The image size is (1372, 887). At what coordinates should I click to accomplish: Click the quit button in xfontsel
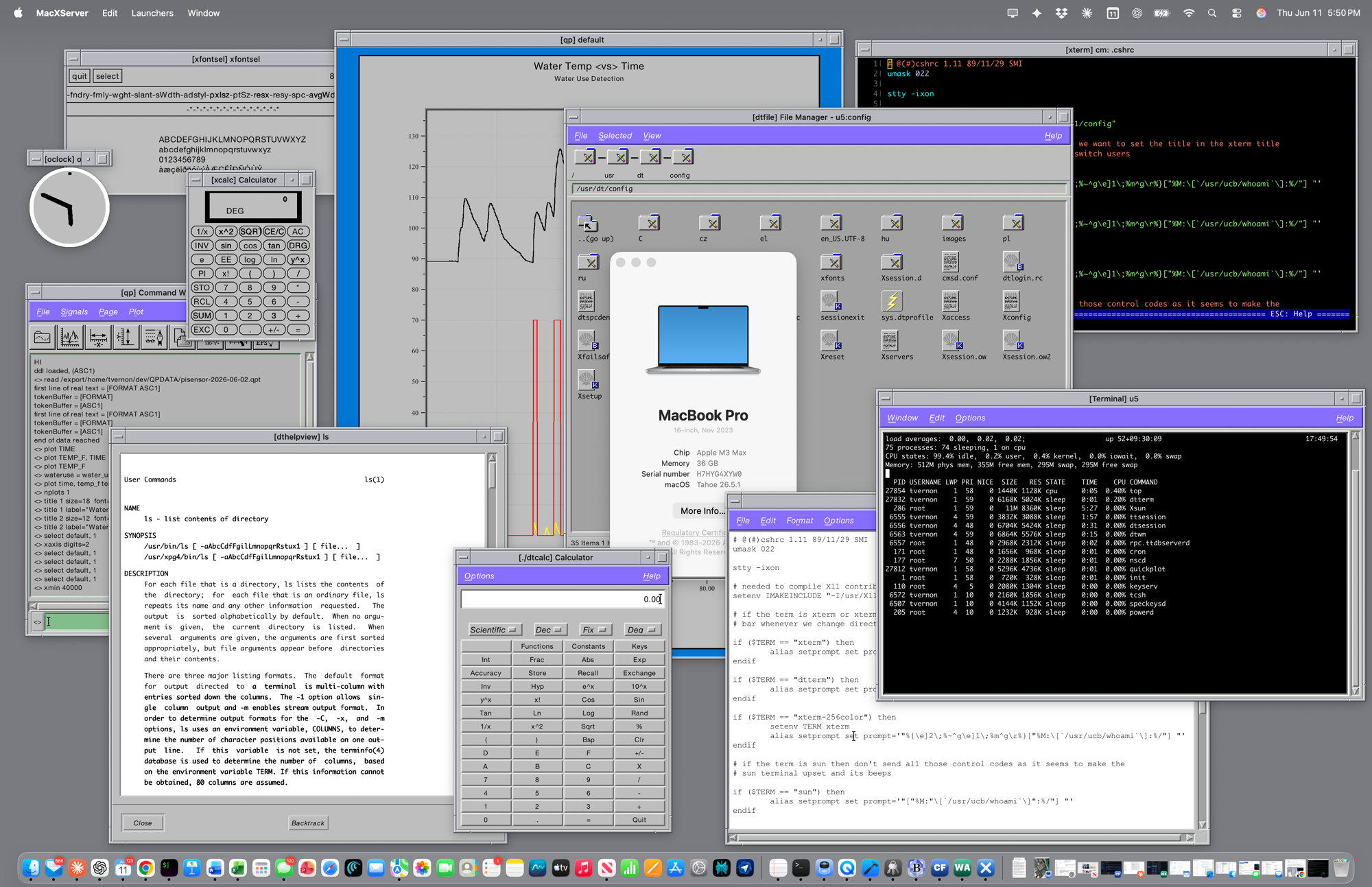point(80,76)
